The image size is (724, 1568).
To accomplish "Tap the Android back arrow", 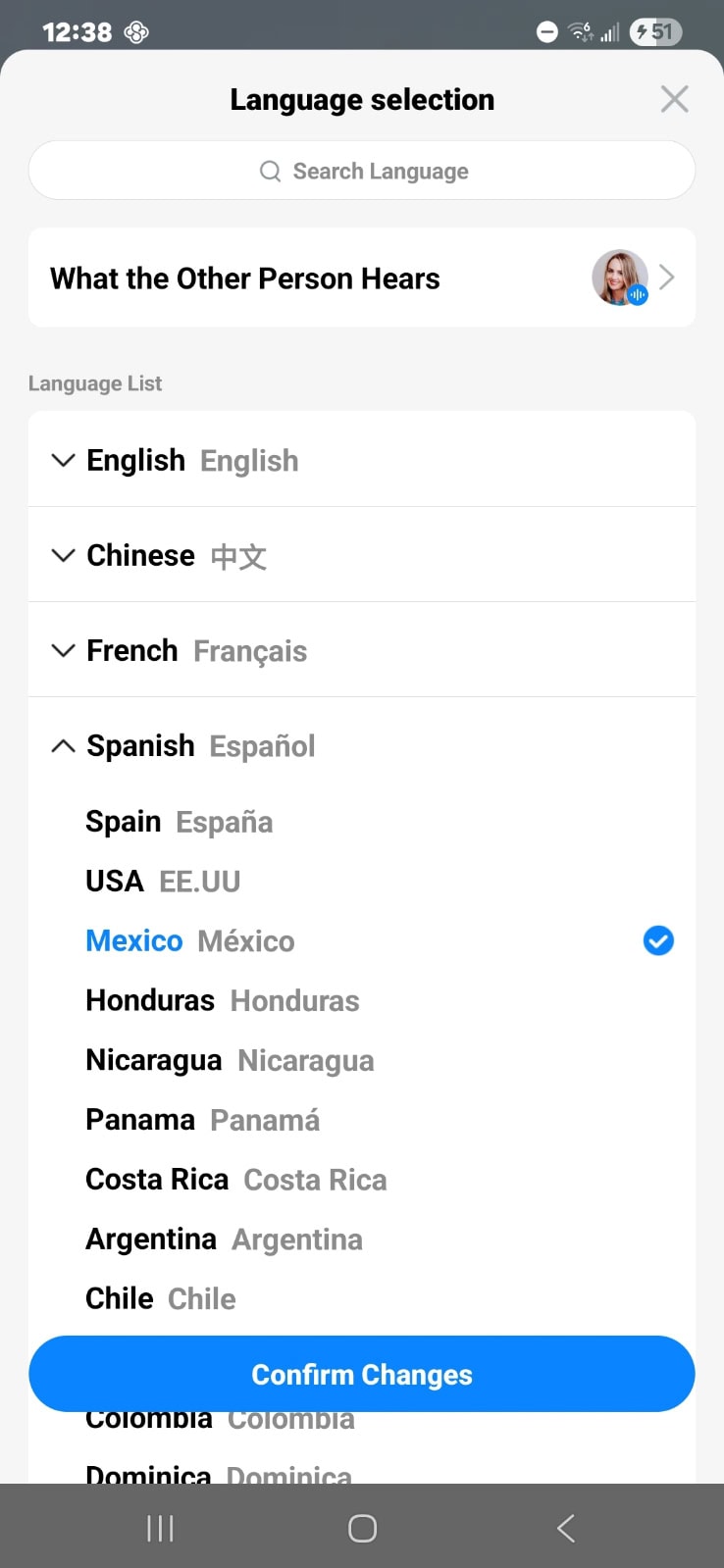I will [x=565, y=1528].
